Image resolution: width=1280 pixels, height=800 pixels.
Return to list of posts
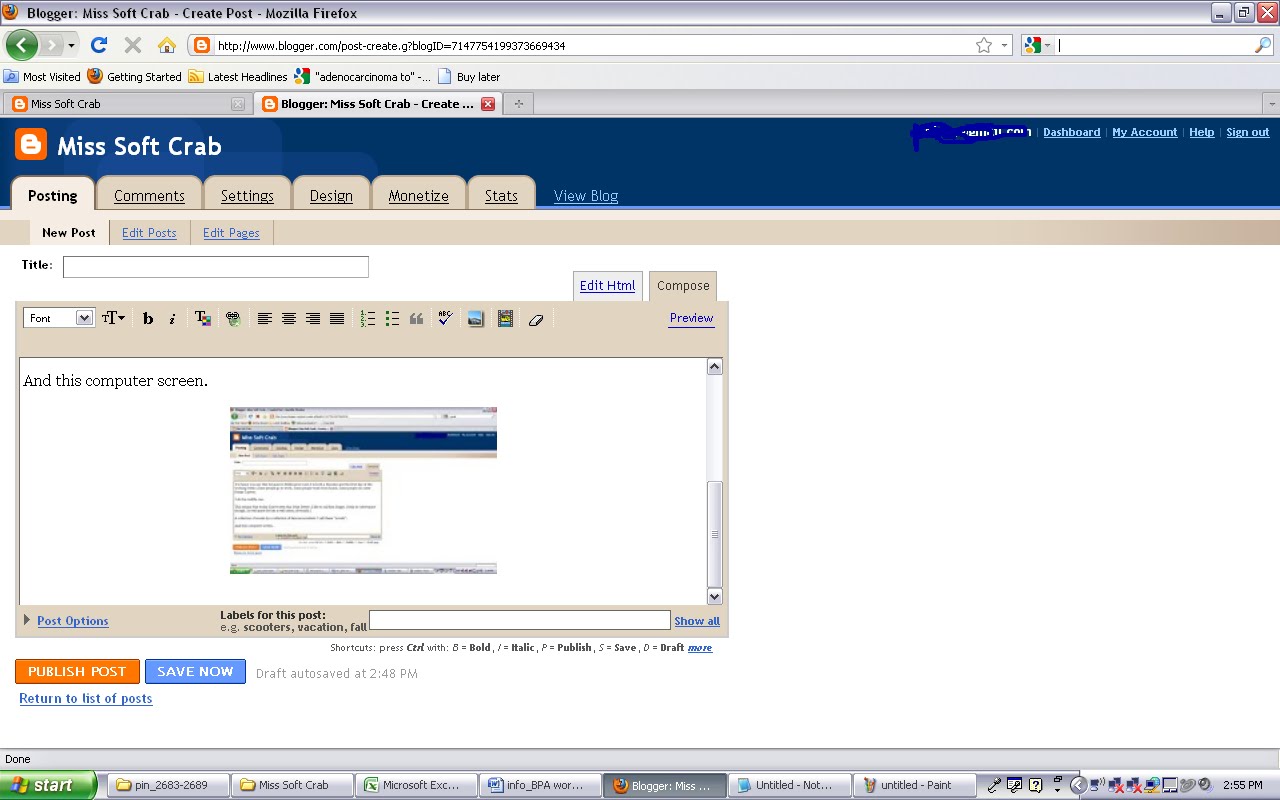pyautogui.click(x=86, y=699)
